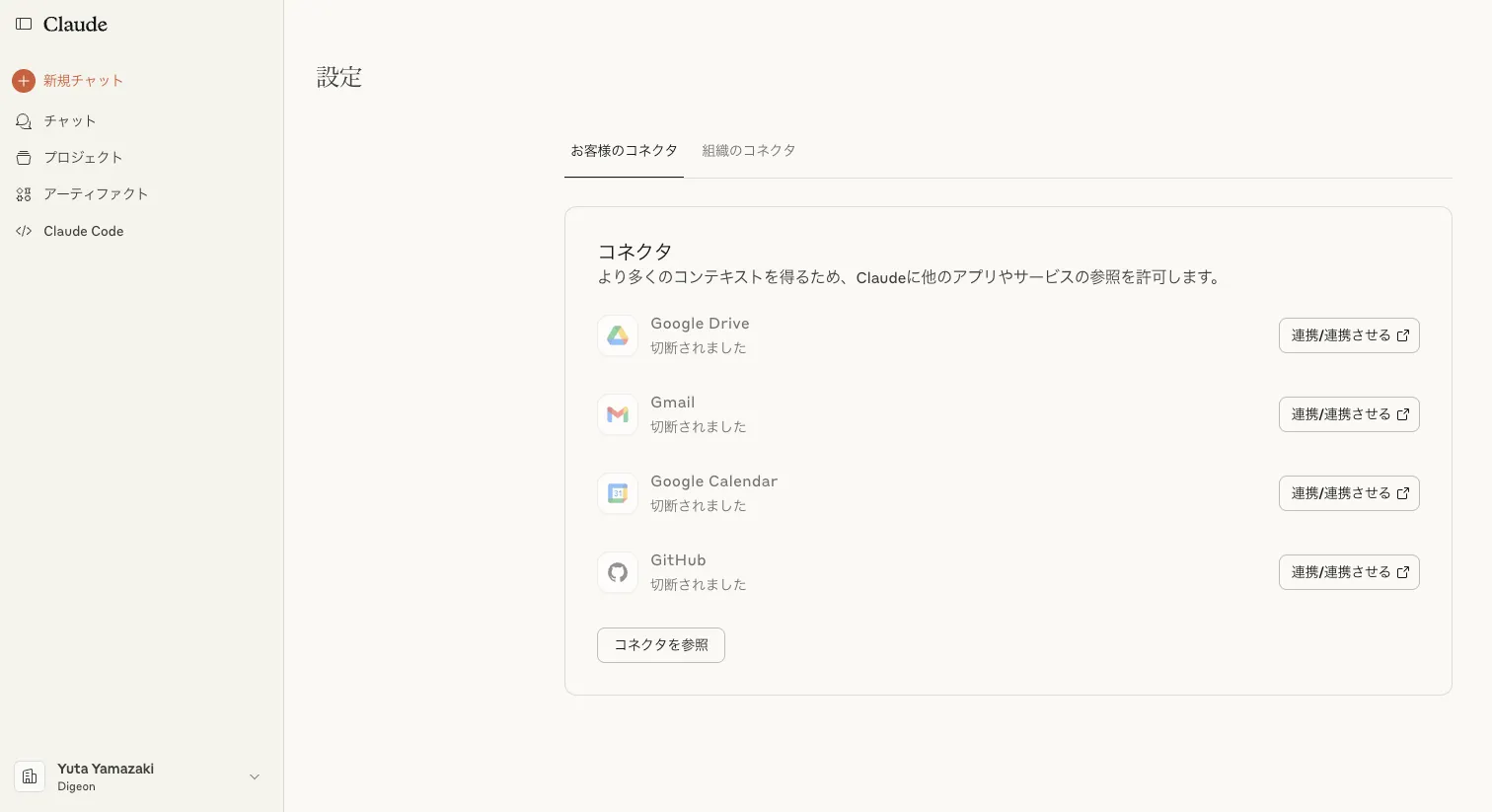
Task: Toggle the sidebar panel icon
Action: tap(24, 24)
